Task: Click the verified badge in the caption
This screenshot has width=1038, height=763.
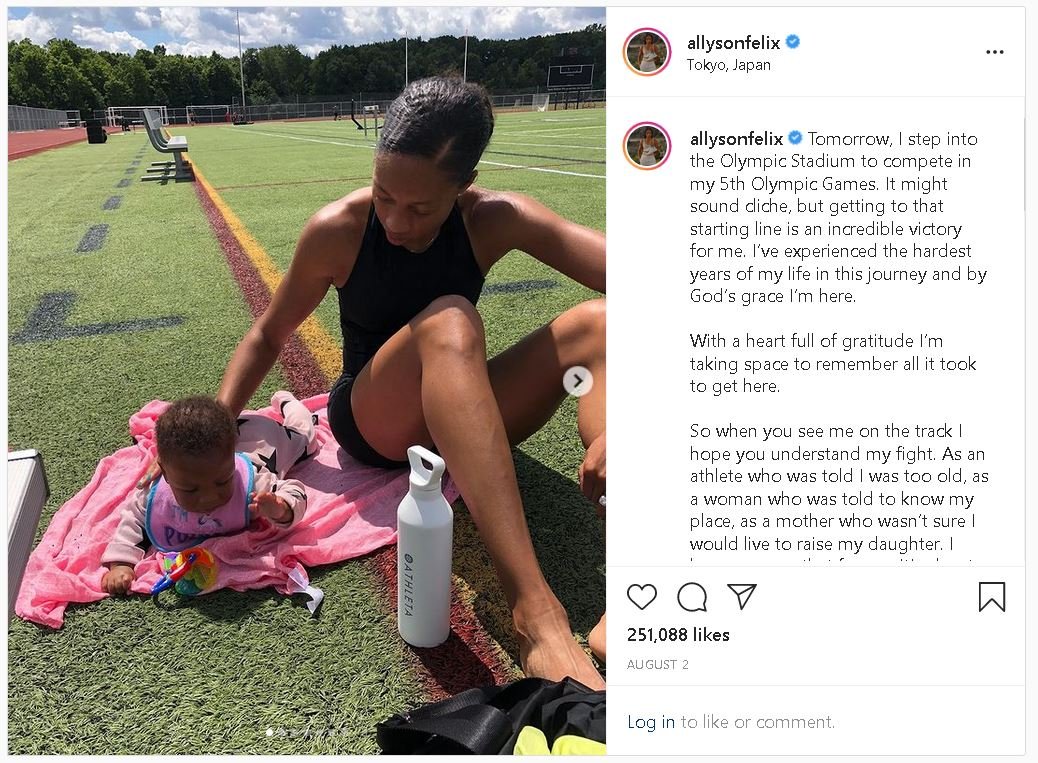Action: coord(796,138)
